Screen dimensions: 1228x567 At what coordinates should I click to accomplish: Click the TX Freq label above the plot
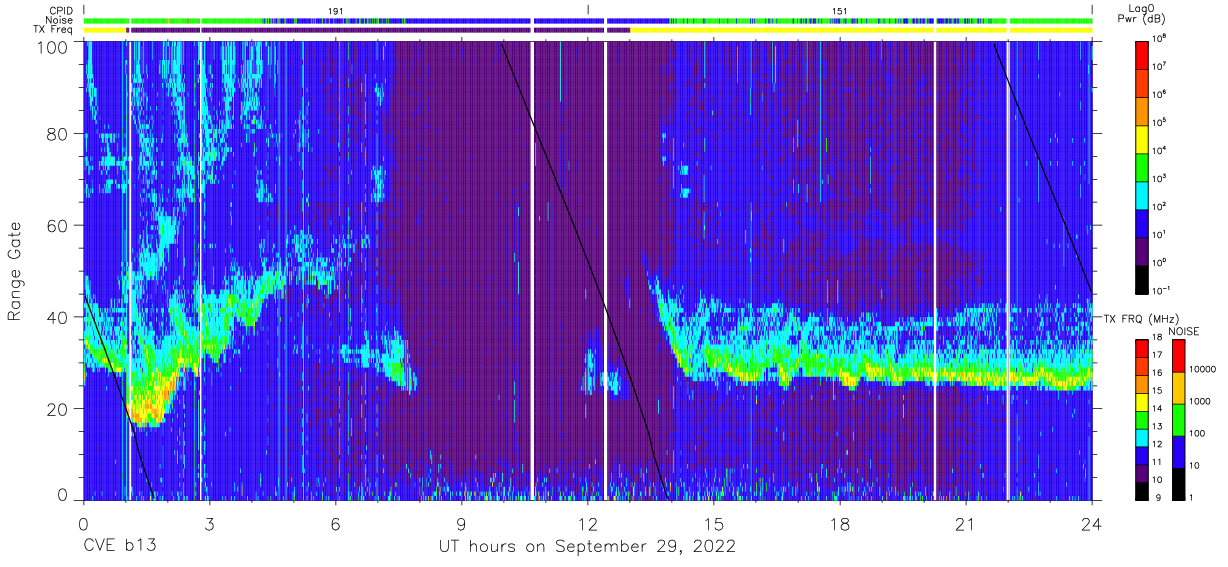coord(54,30)
